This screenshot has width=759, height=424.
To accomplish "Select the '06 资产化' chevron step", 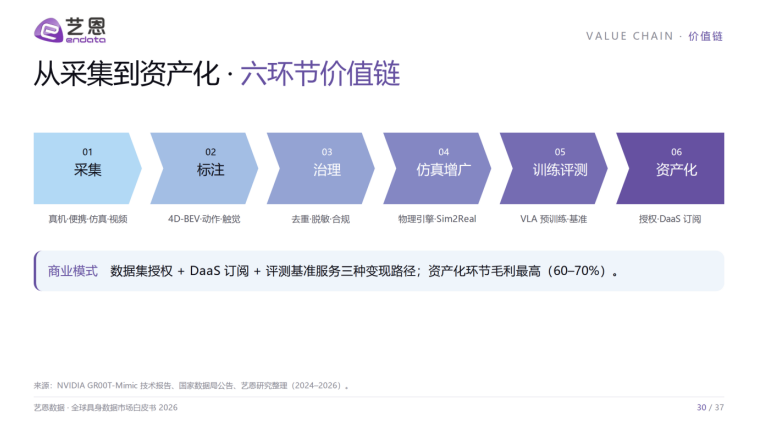I will tap(670, 168).
